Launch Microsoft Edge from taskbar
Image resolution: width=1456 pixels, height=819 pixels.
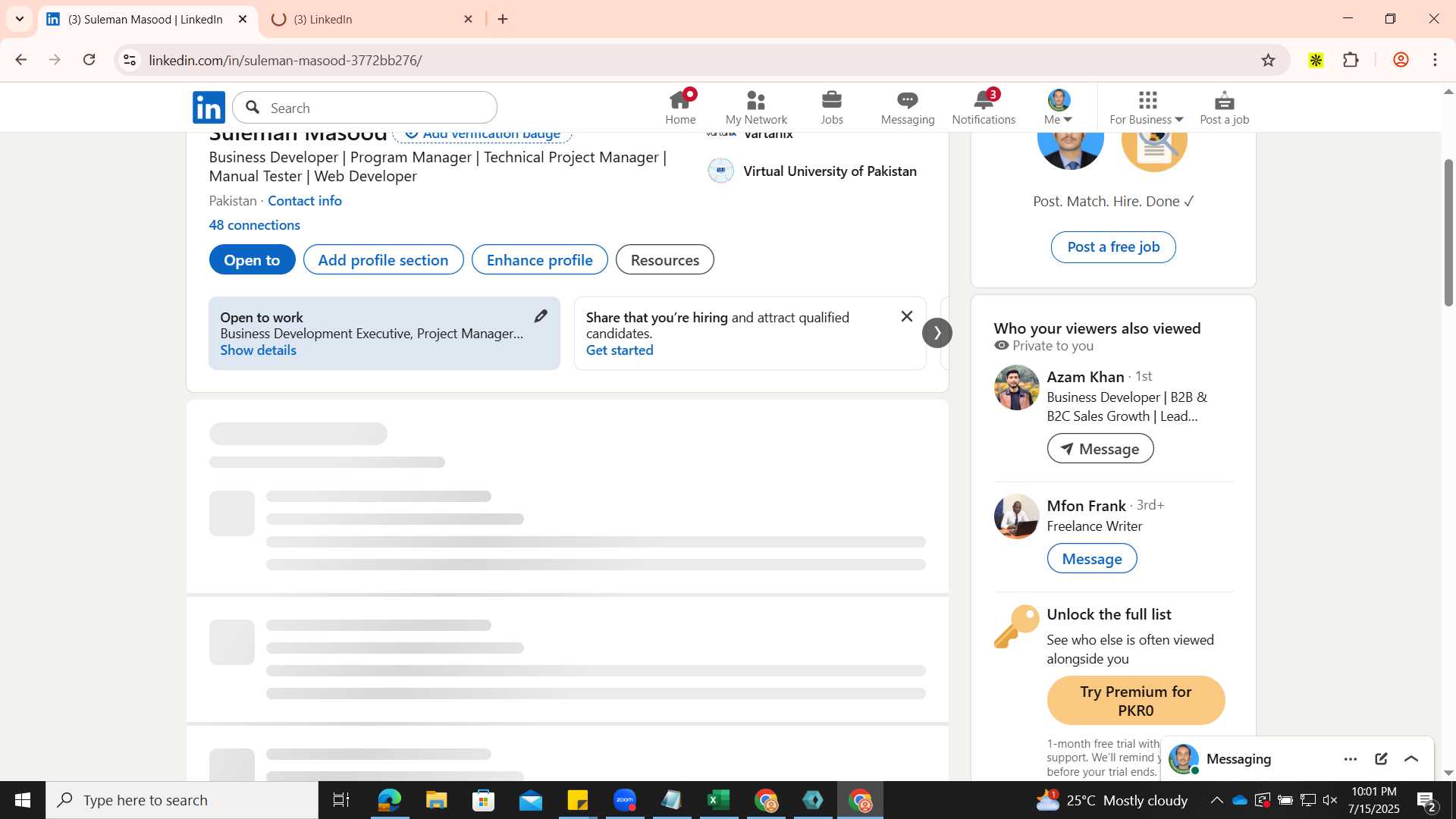point(389,800)
